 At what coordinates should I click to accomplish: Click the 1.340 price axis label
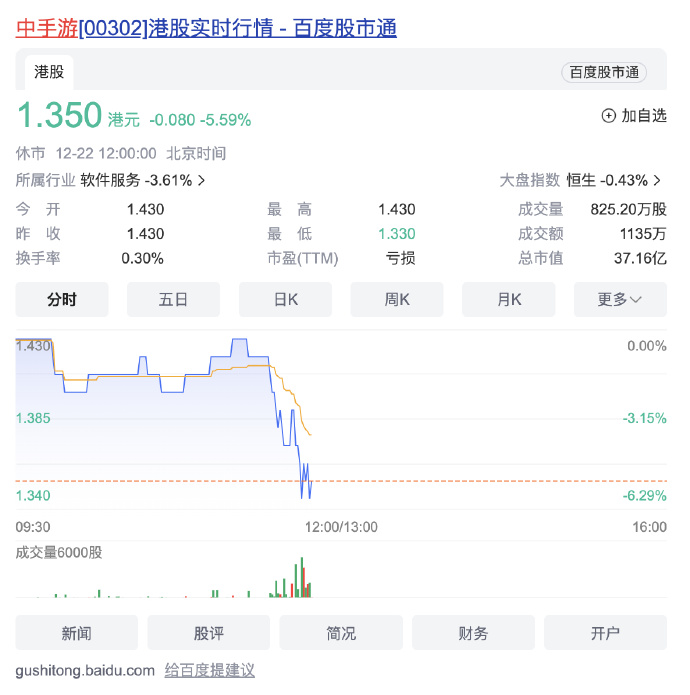click(33, 496)
